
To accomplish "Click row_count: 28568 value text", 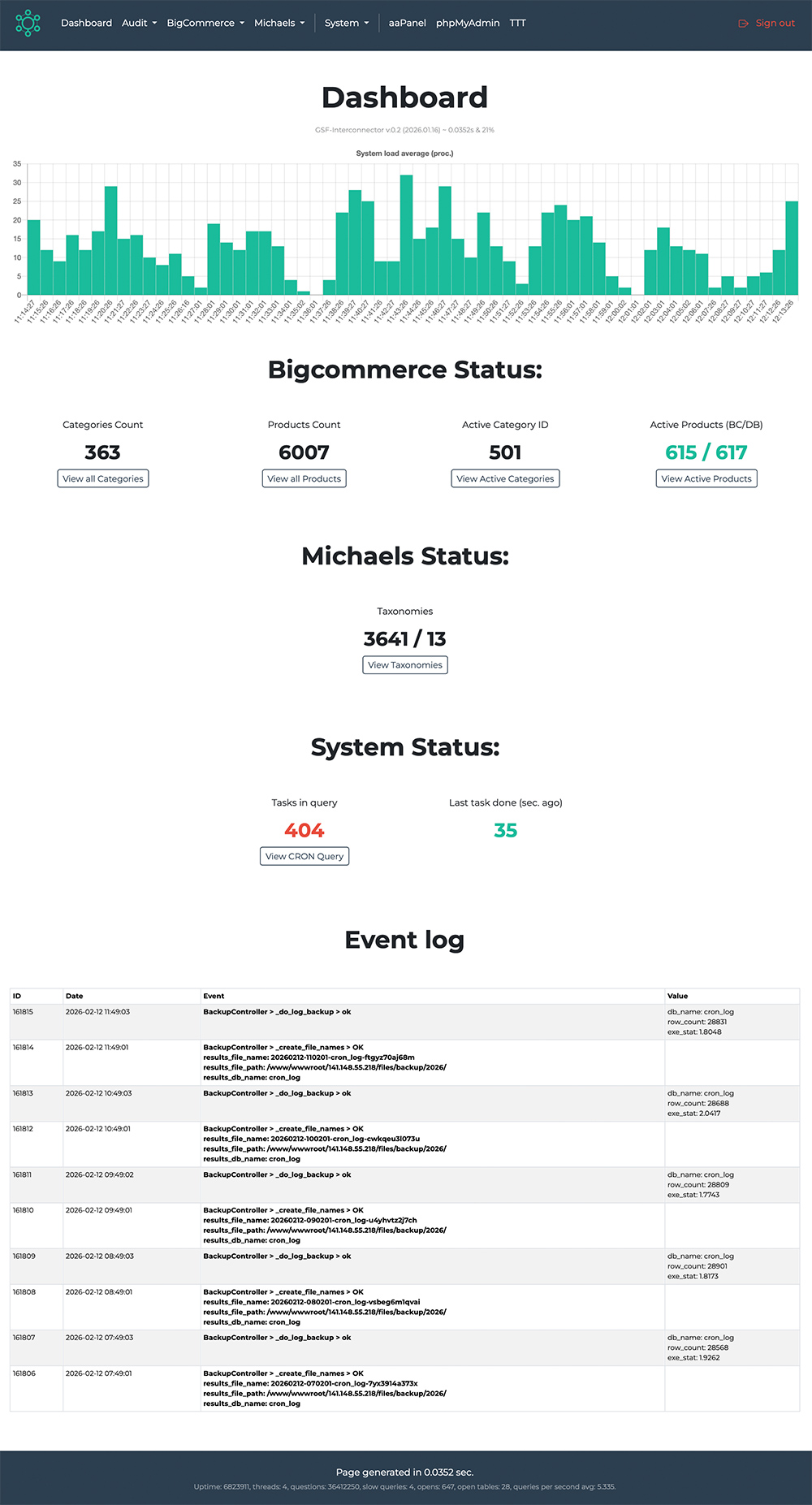I will (x=698, y=1347).
